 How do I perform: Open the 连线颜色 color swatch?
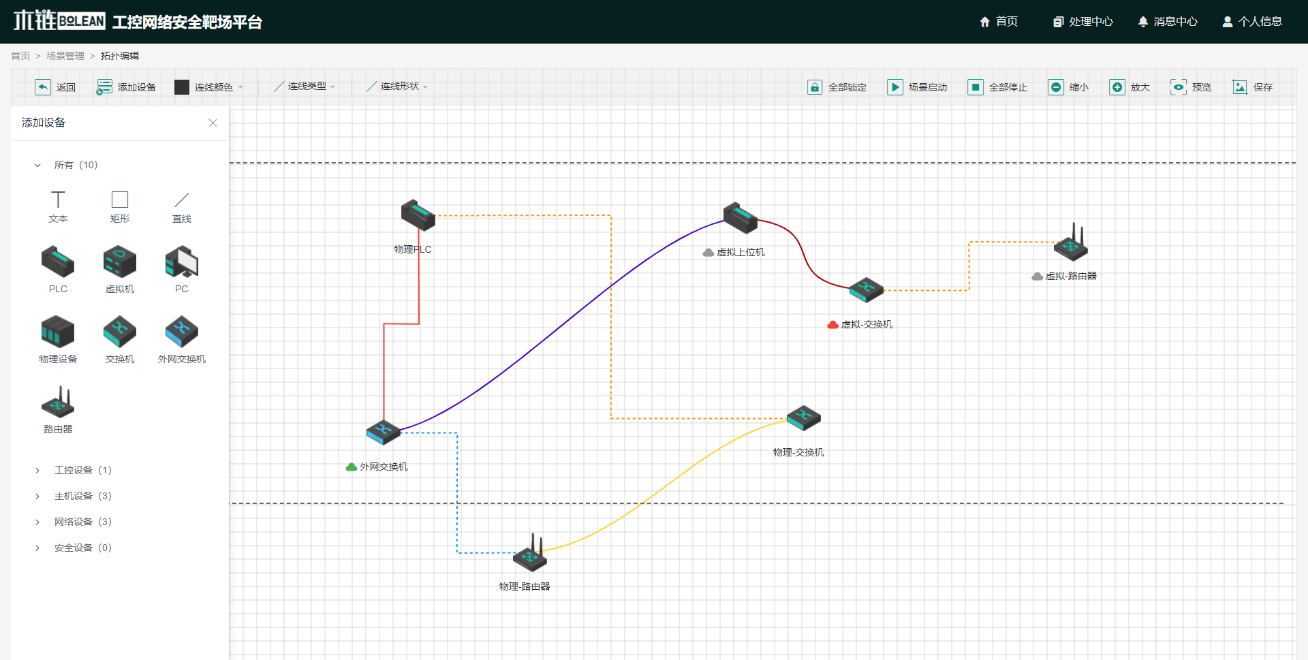coord(181,87)
